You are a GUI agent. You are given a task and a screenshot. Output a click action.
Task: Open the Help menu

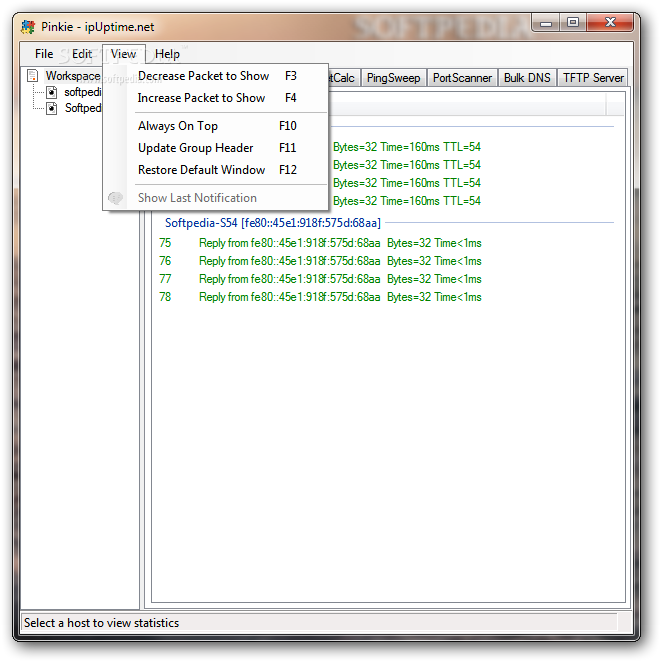click(x=167, y=54)
